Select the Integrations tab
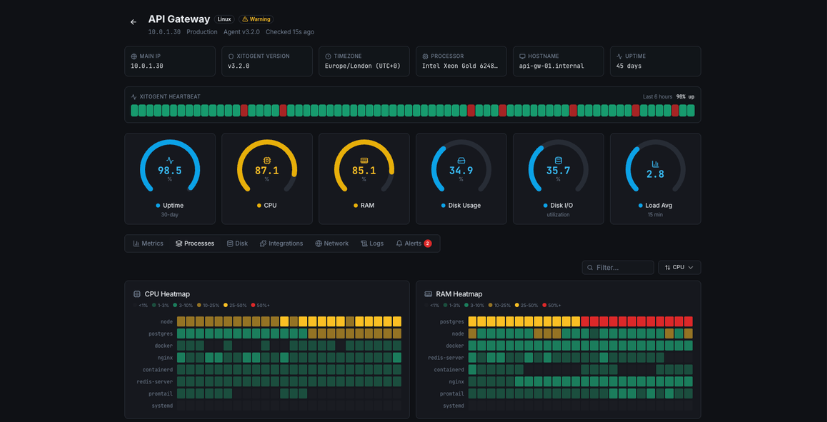The width and height of the screenshot is (827, 422). click(281, 243)
